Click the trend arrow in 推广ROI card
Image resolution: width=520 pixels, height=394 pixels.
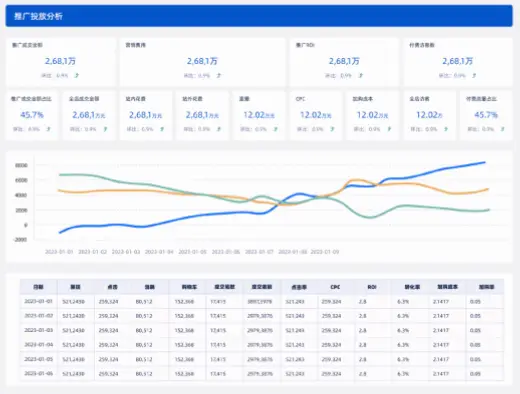tap(361, 76)
